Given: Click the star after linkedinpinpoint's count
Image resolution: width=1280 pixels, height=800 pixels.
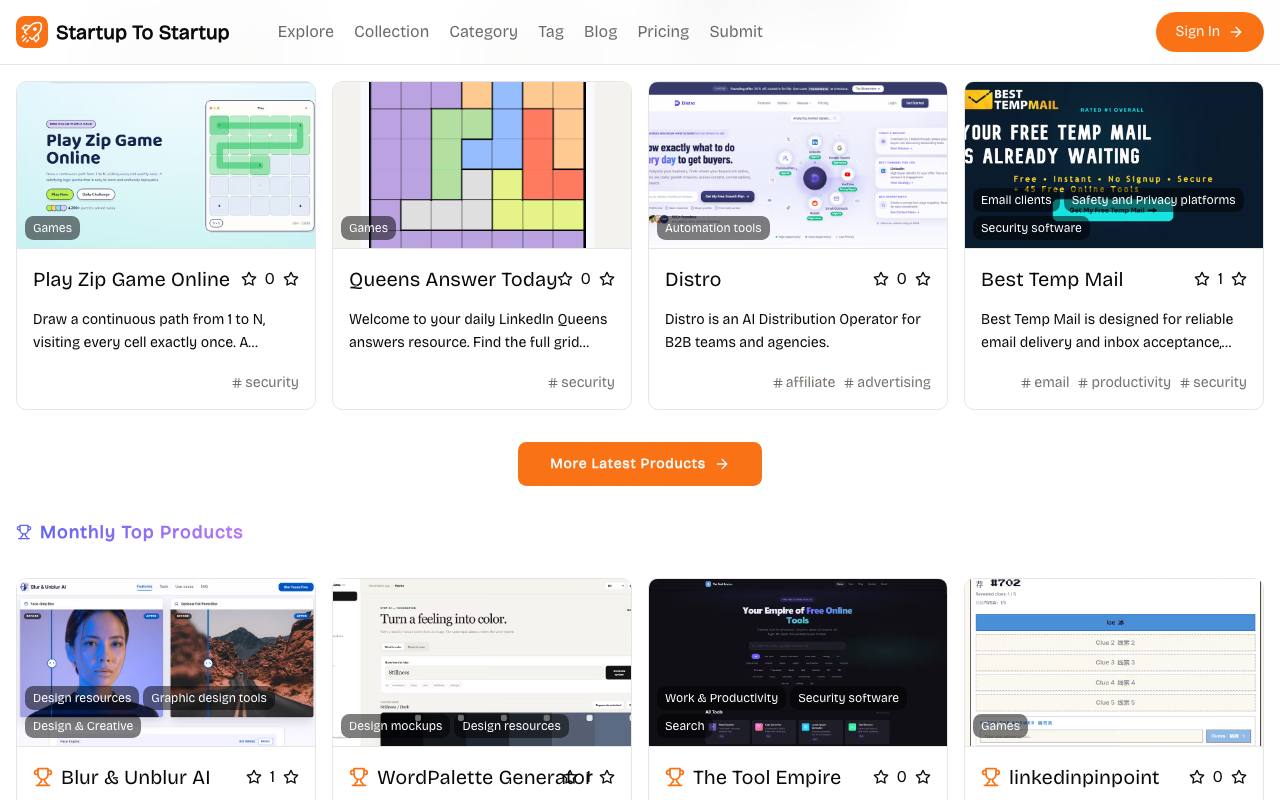Looking at the screenshot, I should pos(1239,777).
